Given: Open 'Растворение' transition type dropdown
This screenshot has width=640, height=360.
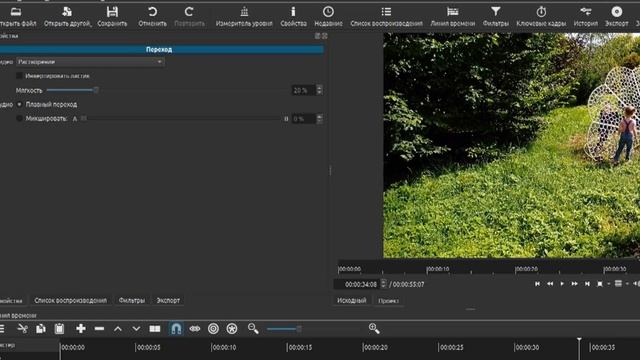Looking at the screenshot, I should pos(90,62).
